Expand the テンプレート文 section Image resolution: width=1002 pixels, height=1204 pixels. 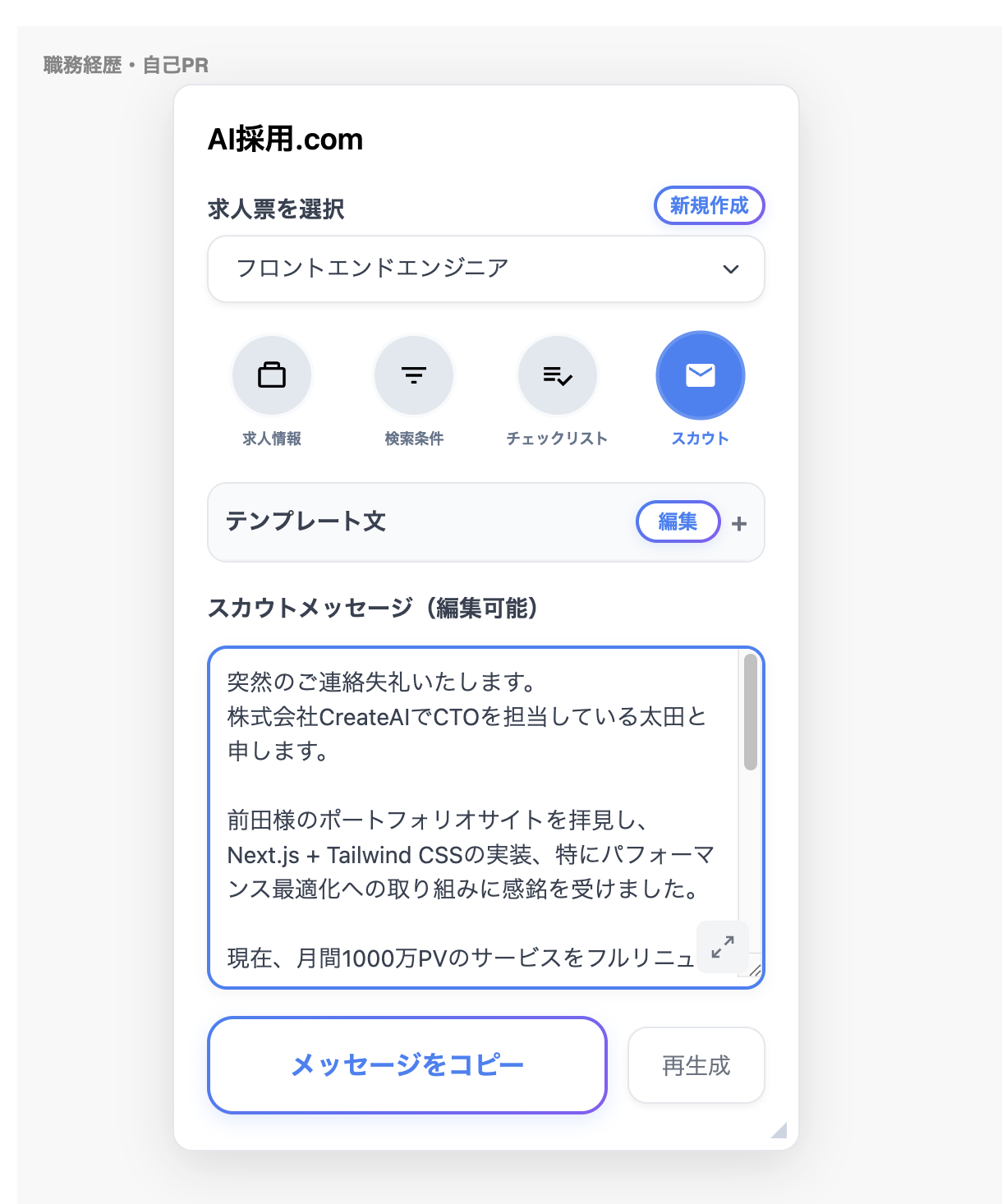click(486, 522)
